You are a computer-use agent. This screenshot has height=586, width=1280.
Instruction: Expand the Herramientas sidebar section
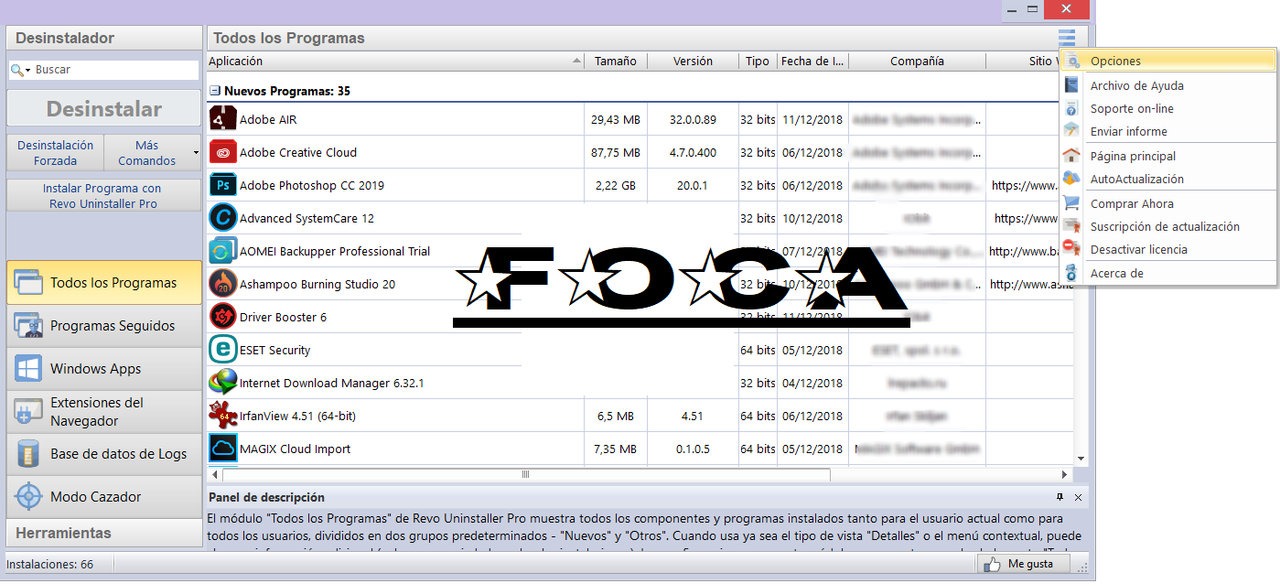(104, 533)
